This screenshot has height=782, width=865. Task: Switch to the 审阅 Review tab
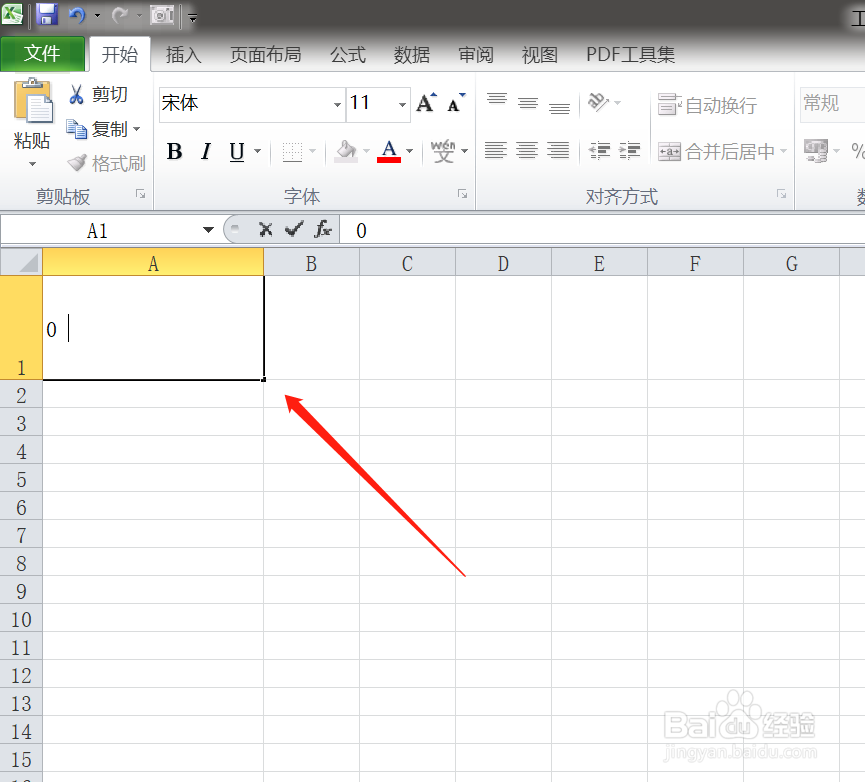476,55
